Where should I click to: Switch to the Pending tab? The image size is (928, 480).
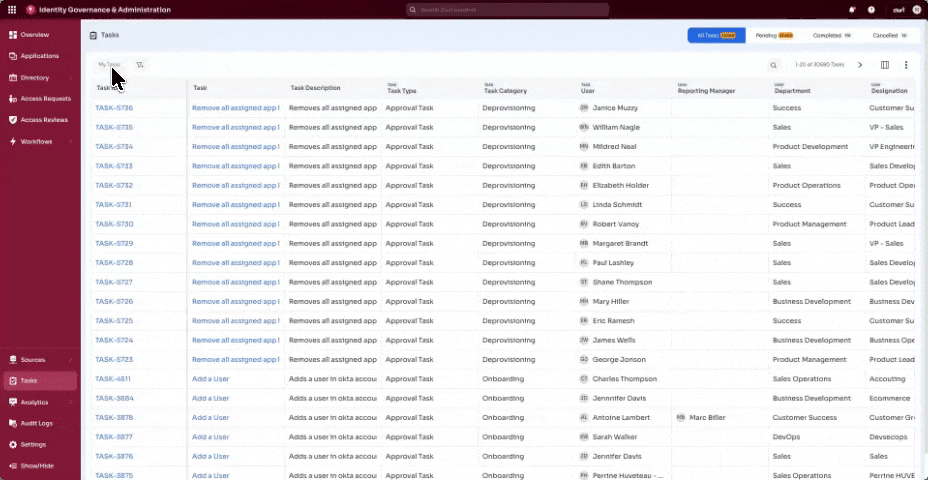pos(774,36)
